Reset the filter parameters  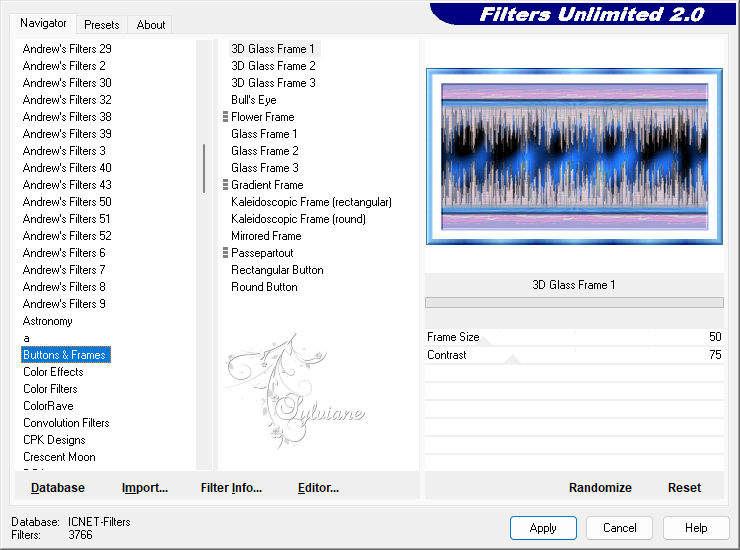click(x=684, y=488)
